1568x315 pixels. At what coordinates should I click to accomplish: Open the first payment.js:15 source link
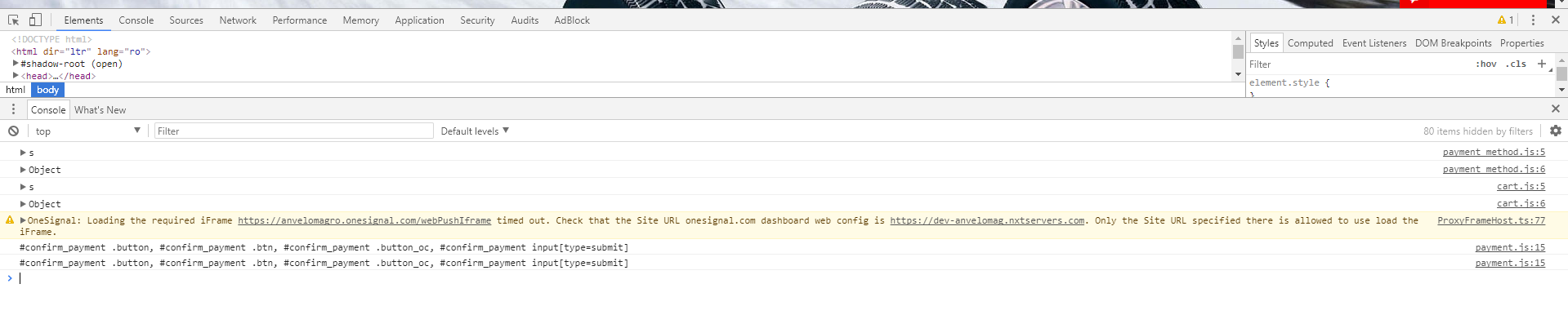(1510, 247)
